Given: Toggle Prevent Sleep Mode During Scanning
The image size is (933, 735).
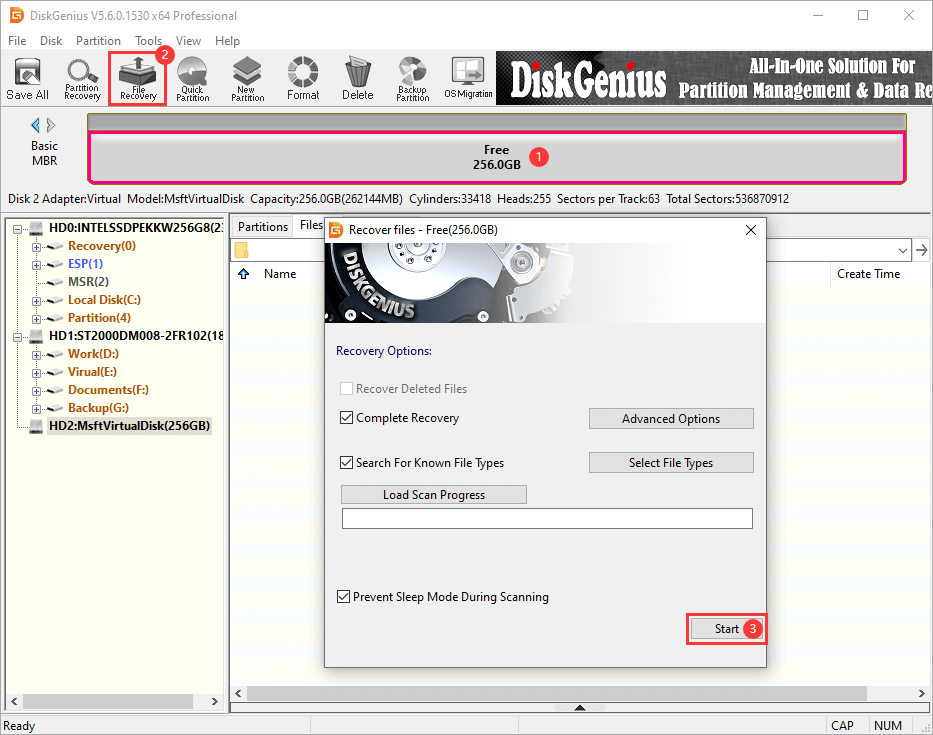Looking at the screenshot, I should pos(343,596).
